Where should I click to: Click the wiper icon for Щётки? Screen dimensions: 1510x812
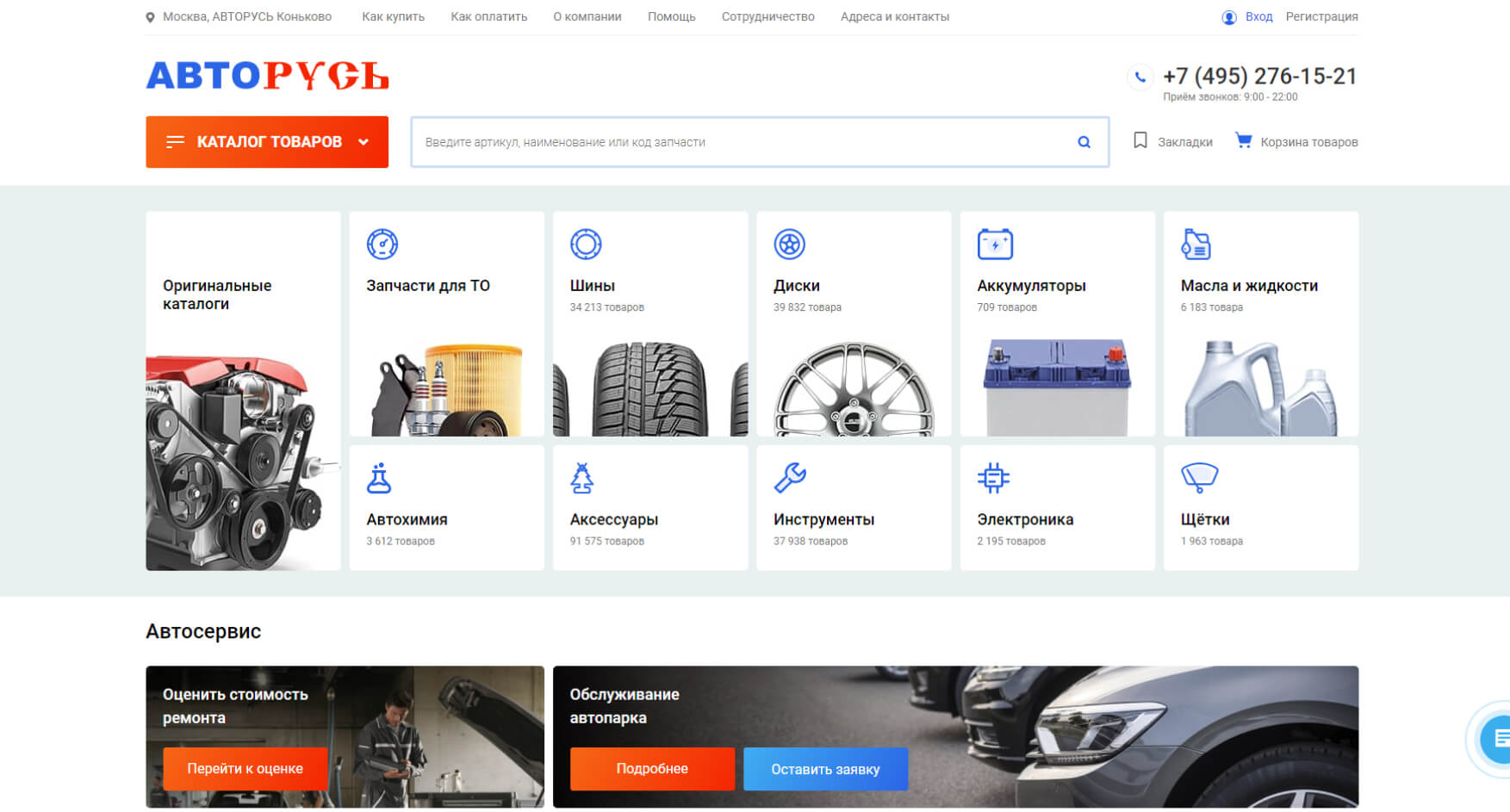tap(1199, 478)
